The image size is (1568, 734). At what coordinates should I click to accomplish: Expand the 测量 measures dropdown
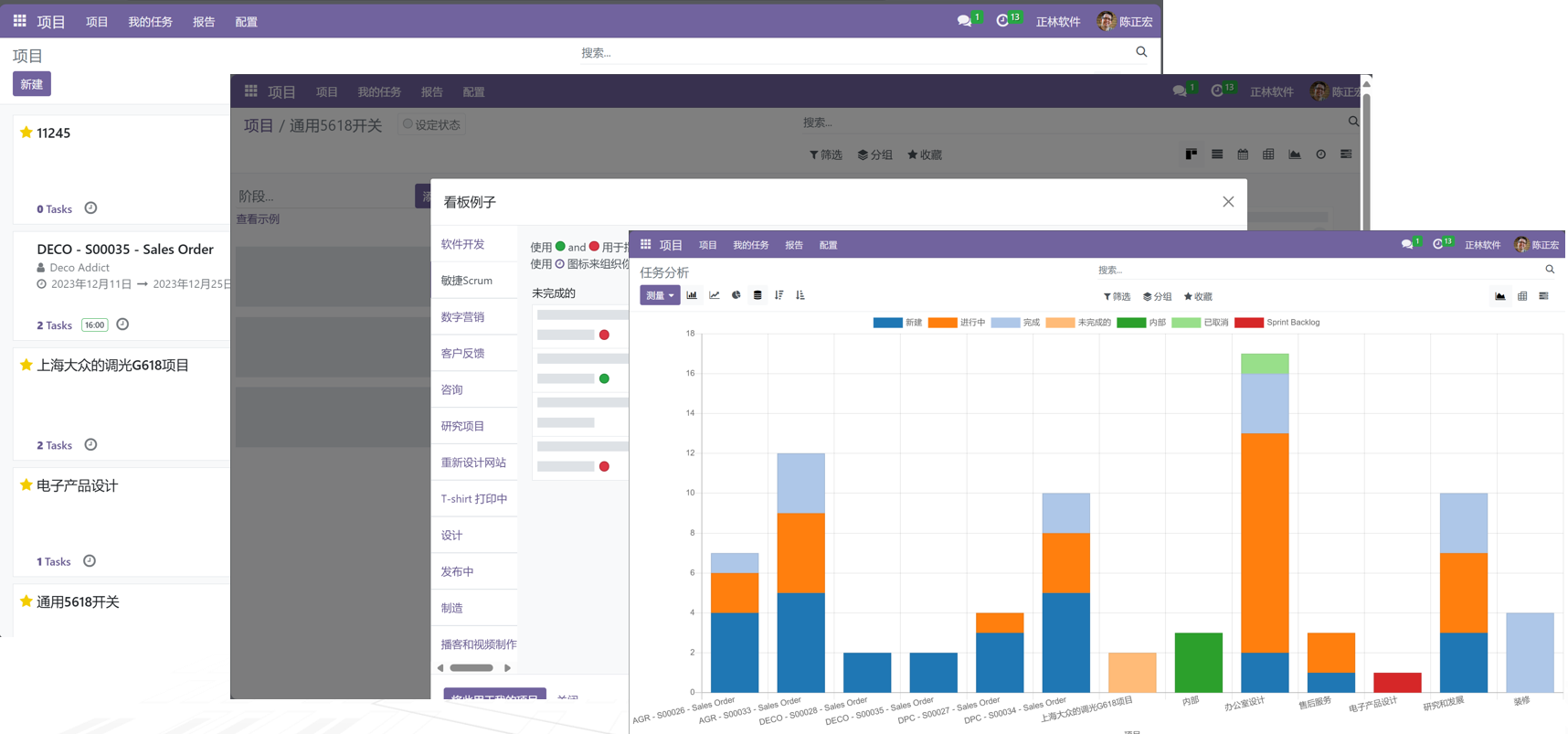660,295
